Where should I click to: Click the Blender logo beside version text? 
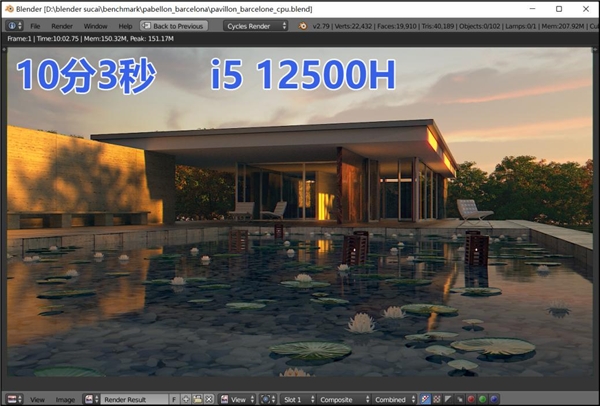coord(302,26)
